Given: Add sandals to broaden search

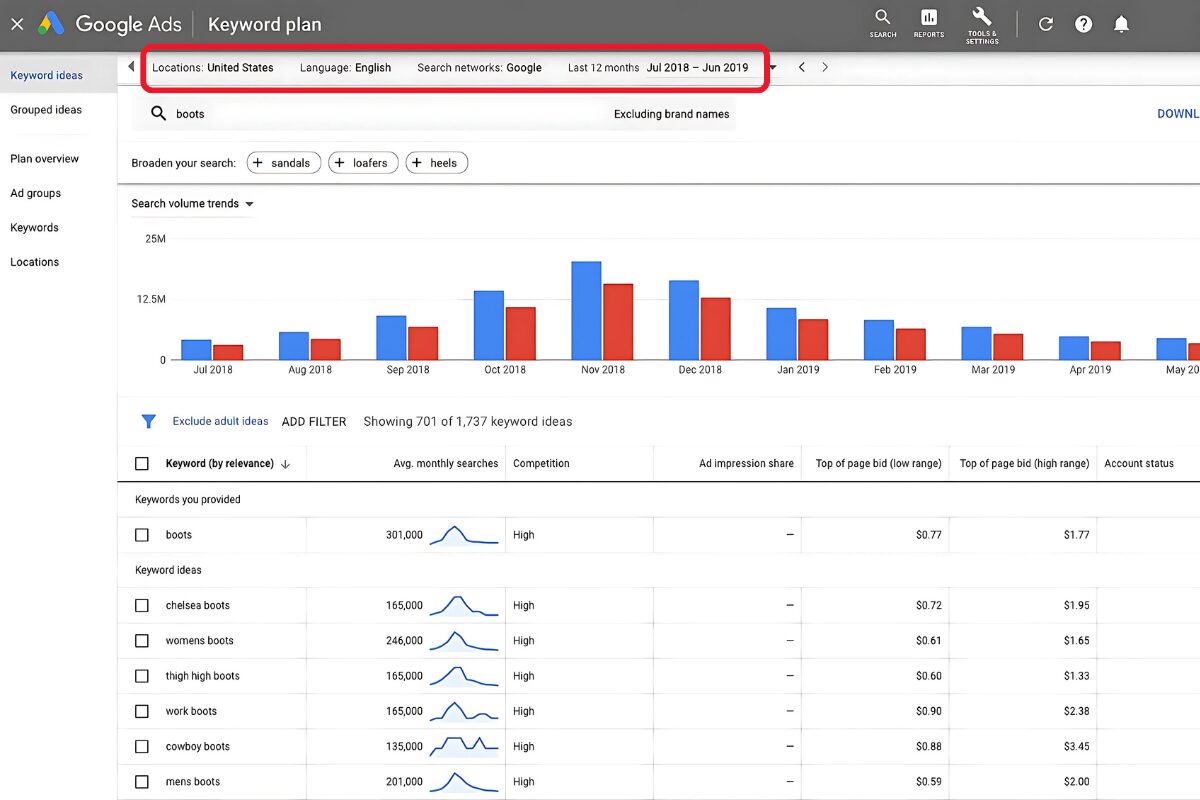Looking at the screenshot, I should click(x=284, y=163).
